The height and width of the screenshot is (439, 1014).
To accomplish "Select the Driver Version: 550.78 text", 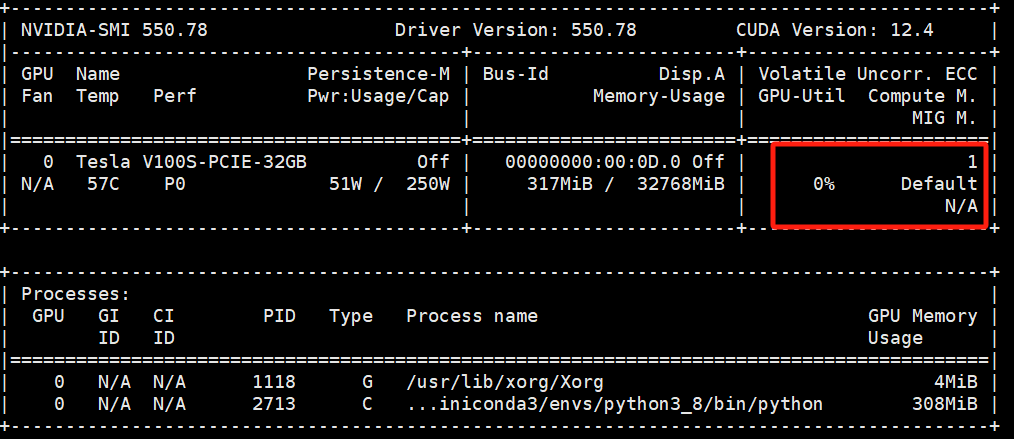I will pos(515,30).
